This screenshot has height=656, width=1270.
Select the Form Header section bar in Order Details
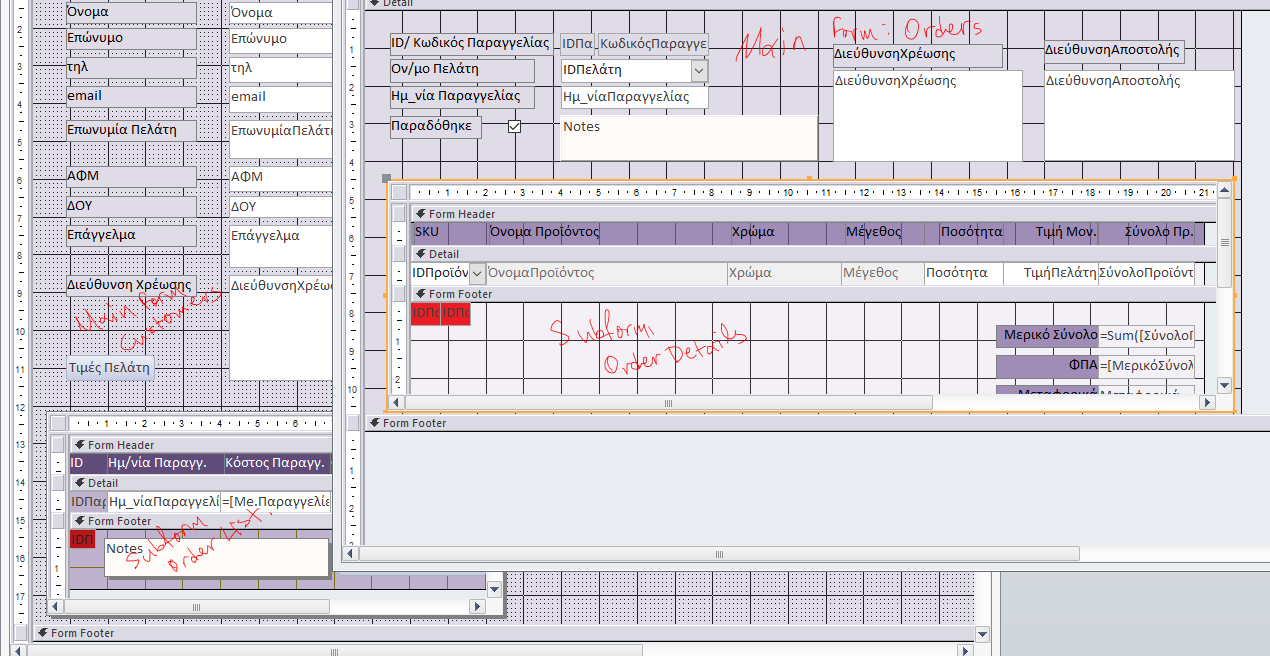click(815, 213)
